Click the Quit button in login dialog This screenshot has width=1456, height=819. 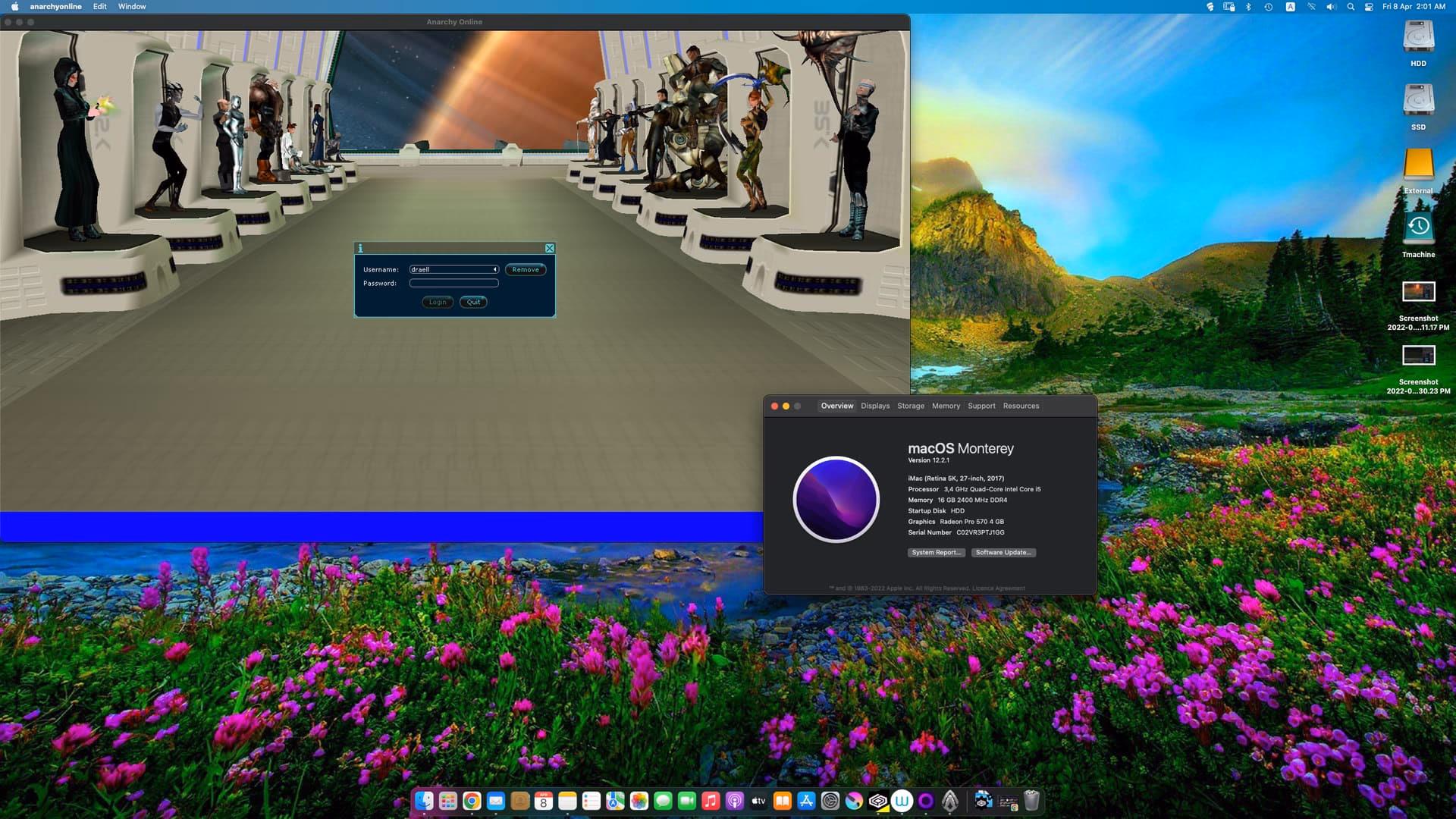[x=473, y=302]
